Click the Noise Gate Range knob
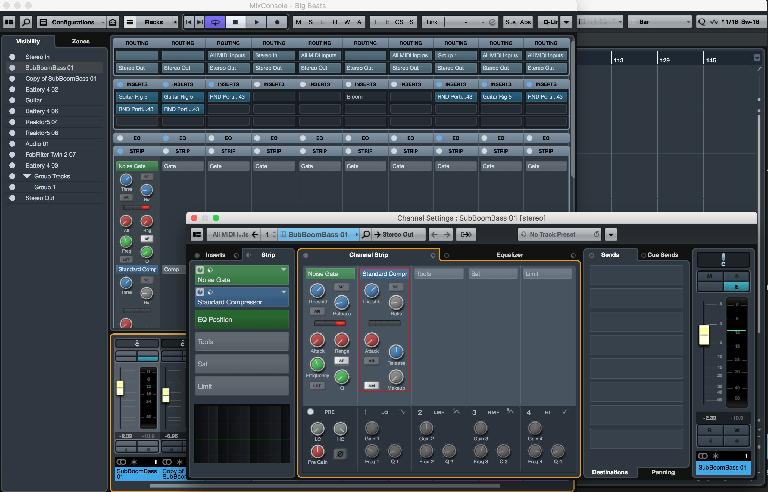The height and width of the screenshot is (492, 768). pos(341,339)
